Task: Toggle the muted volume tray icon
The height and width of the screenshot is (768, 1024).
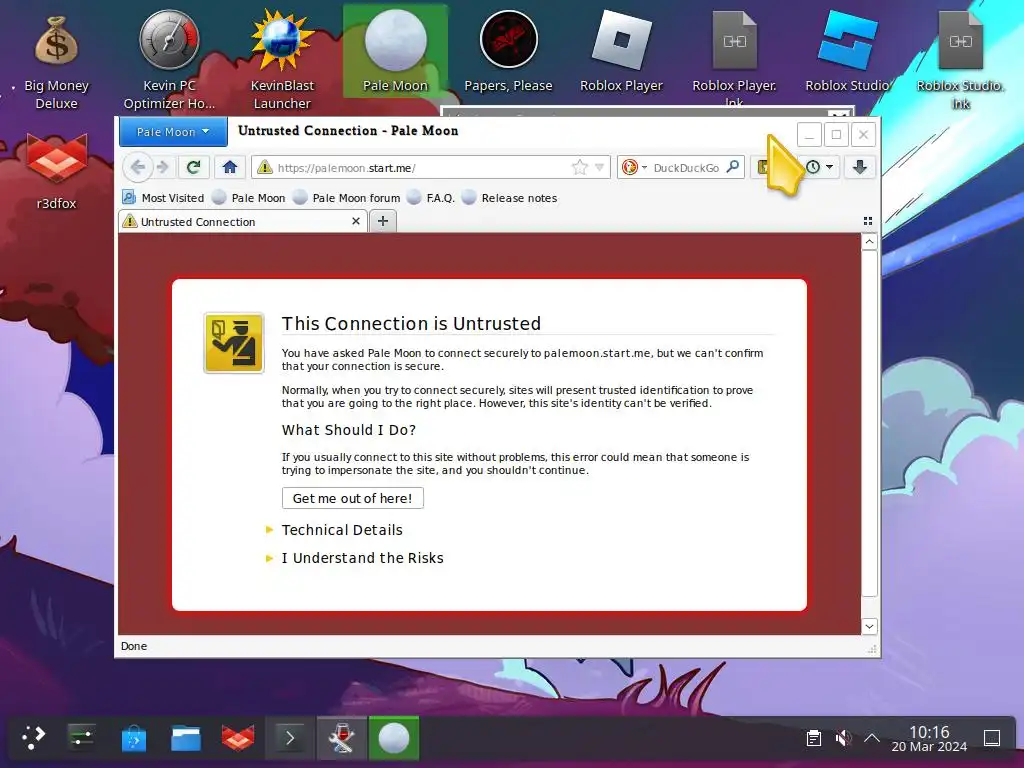Action: click(x=843, y=738)
